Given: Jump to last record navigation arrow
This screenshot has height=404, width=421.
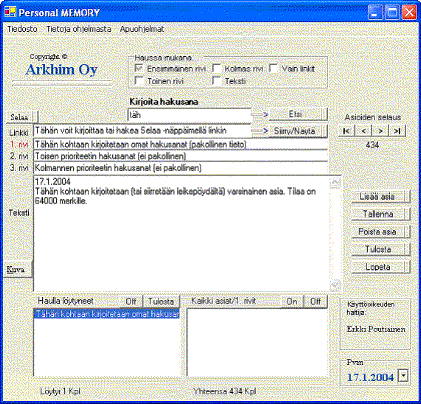Looking at the screenshot, I should pyautogui.click(x=397, y=131).
